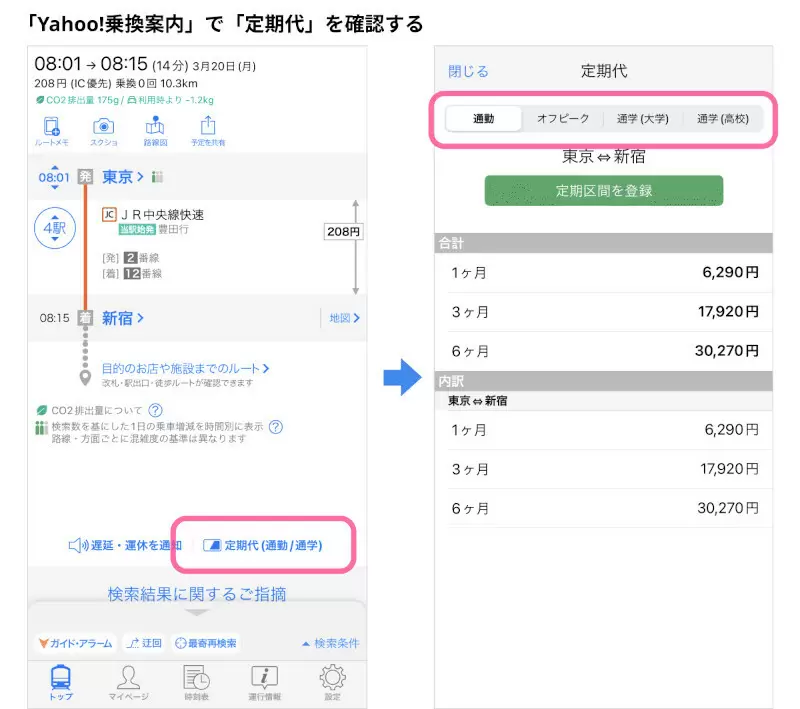Select the 通学 (大学) segment
800x709 pixels.
click(x=642, y=119)
